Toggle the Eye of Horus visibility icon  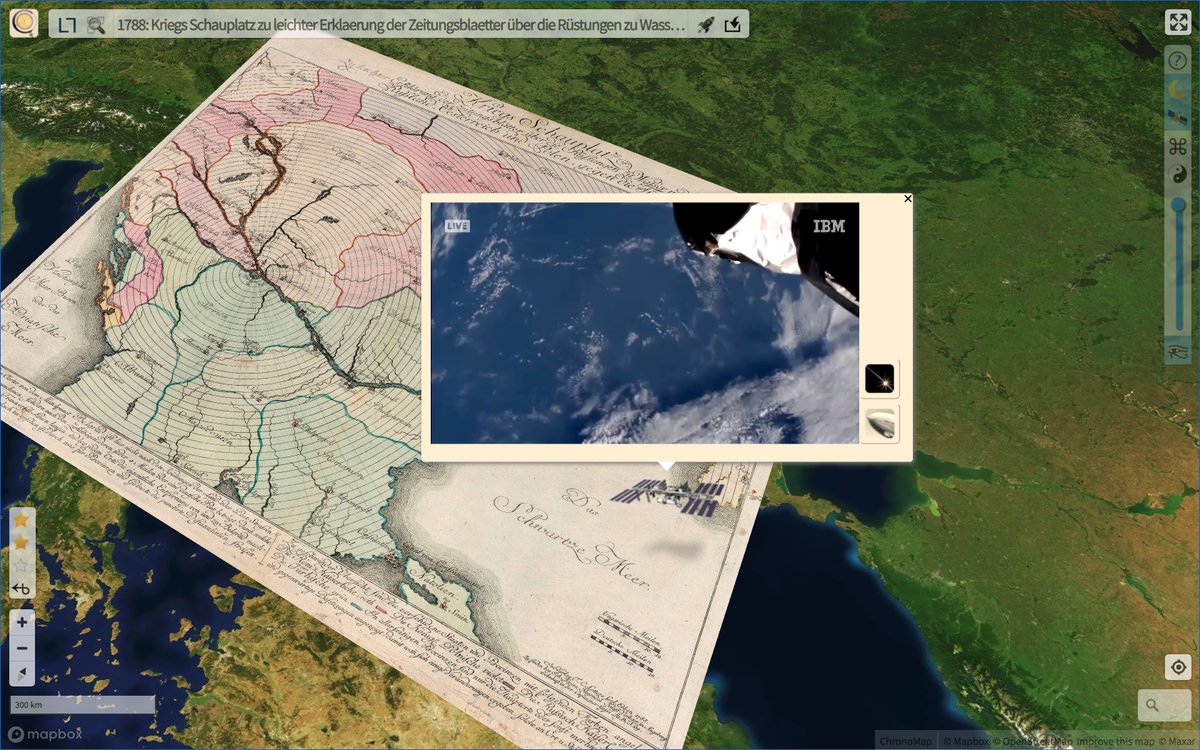[x=1178, y=350]
